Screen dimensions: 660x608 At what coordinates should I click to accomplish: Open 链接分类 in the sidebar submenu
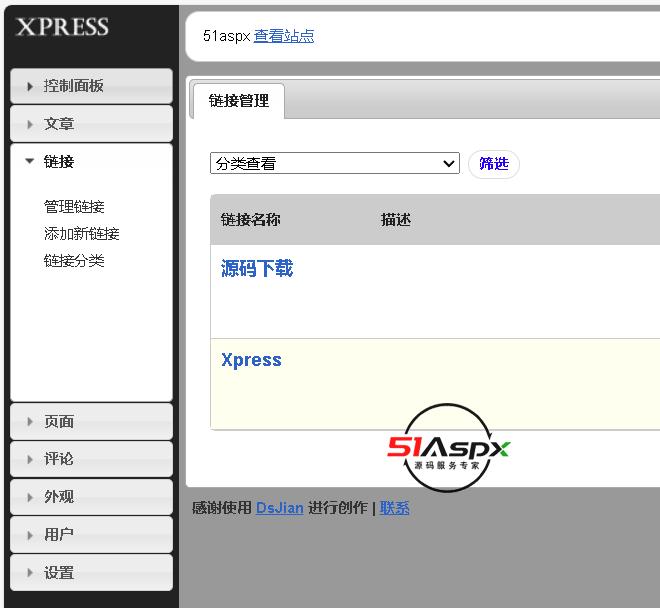(x=74, y=261)
